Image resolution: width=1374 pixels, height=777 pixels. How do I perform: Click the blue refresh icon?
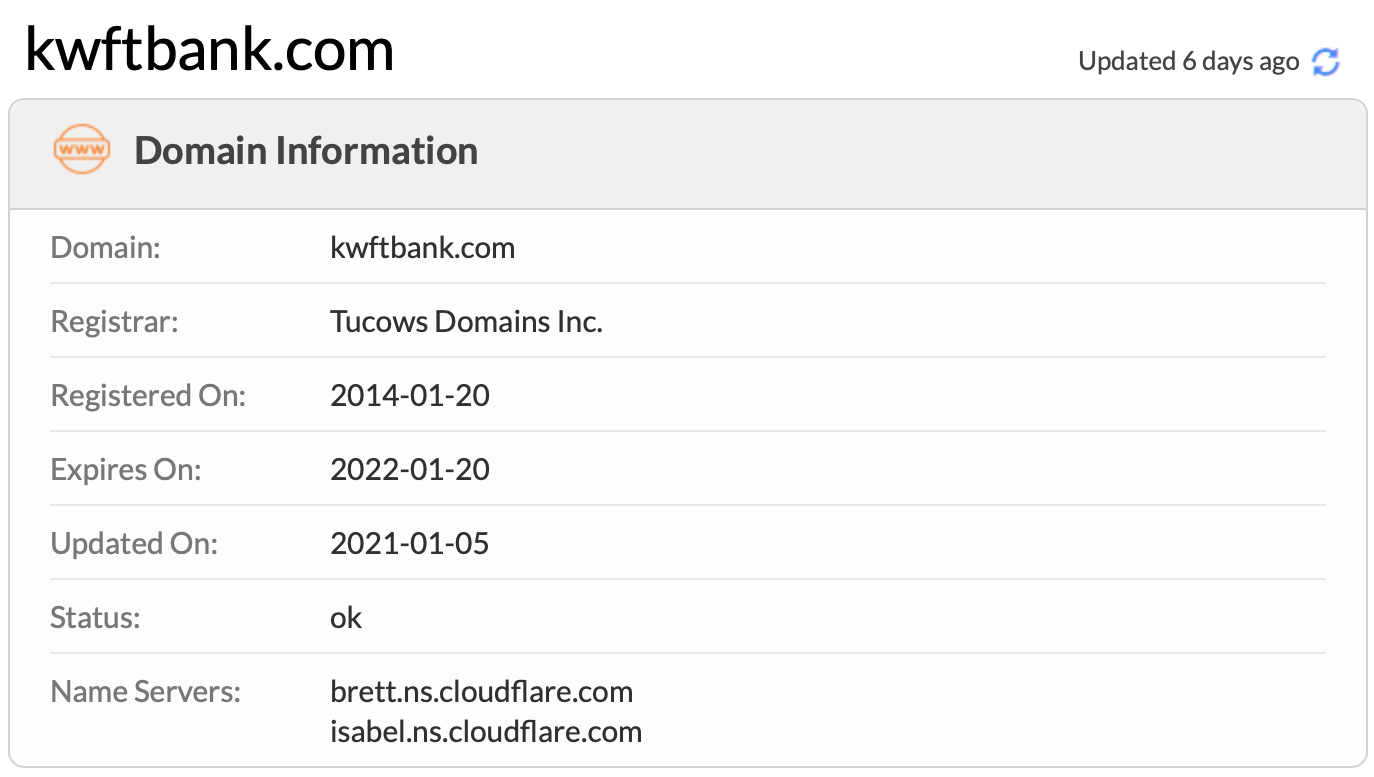click(x=1326, y=62)
